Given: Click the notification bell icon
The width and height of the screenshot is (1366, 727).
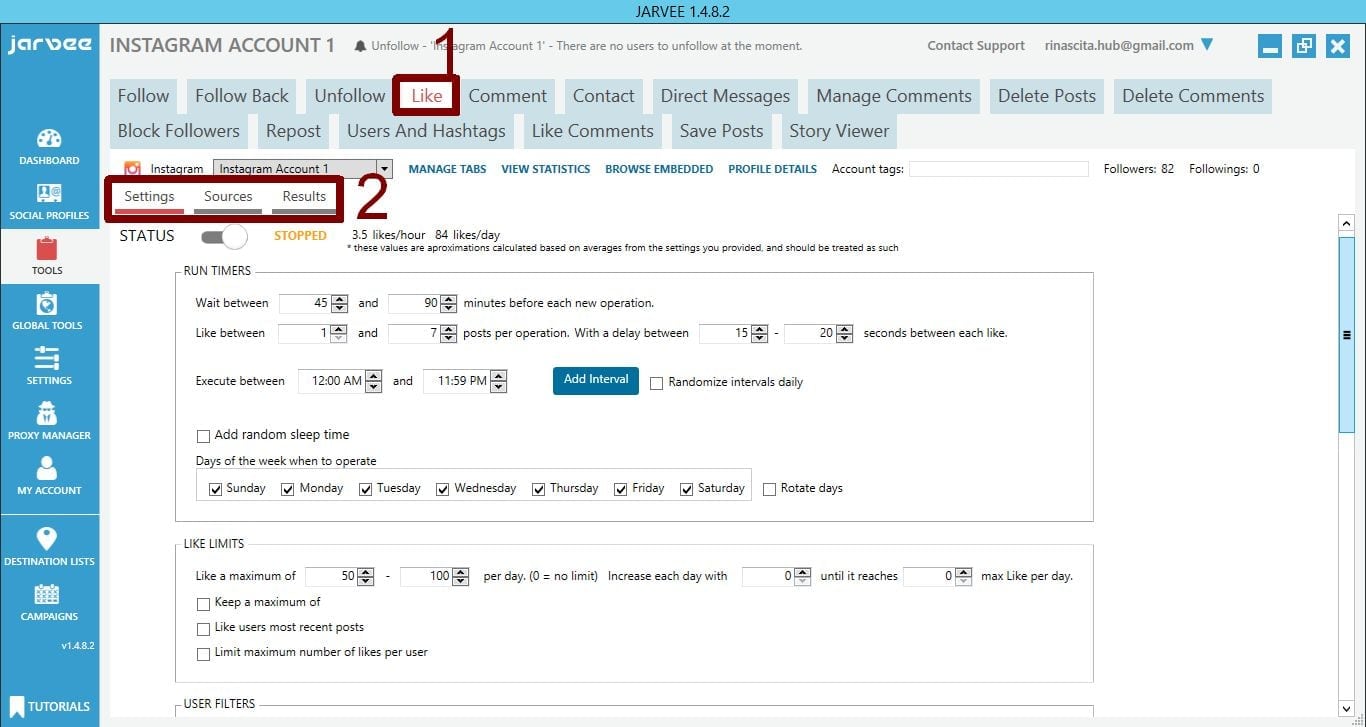Looking at the screenshot, I should [360, 46].
